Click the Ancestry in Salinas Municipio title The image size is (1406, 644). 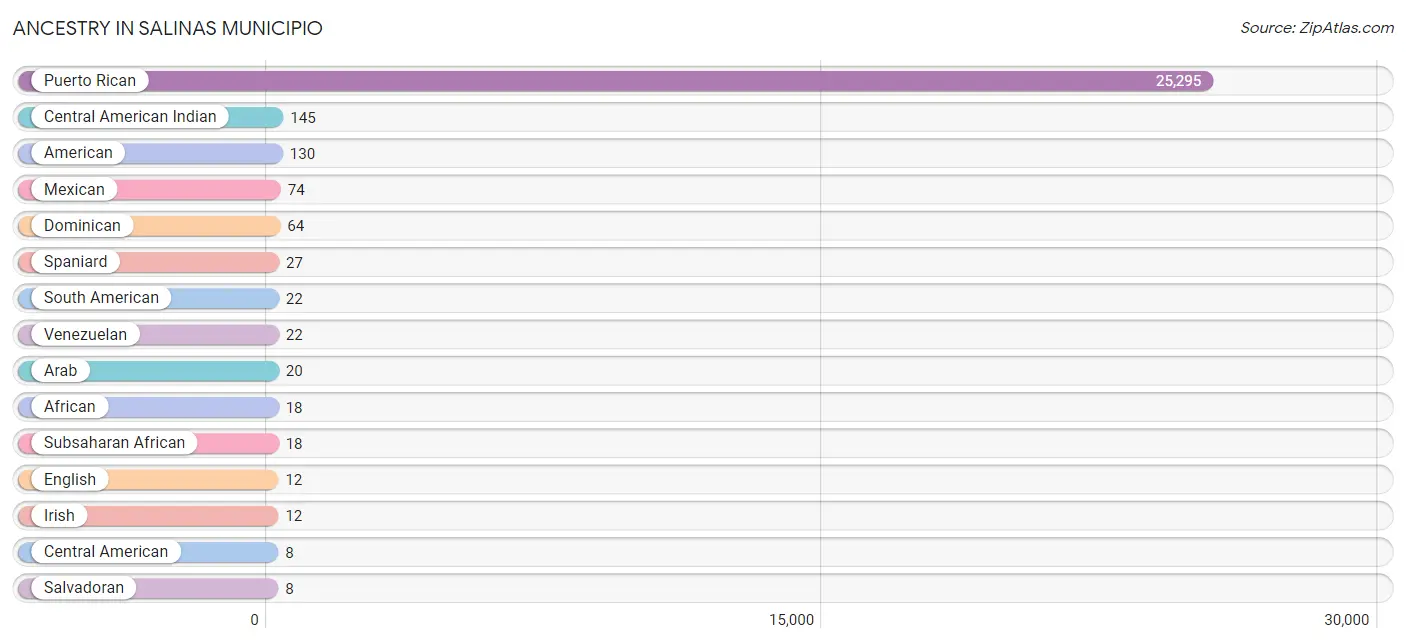[168, 28]
